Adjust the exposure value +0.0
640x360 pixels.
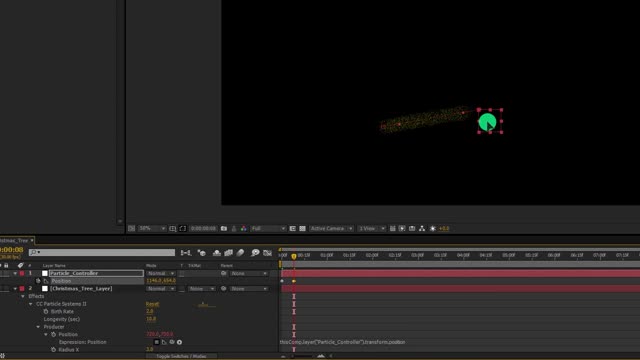(x=444, y=229)
